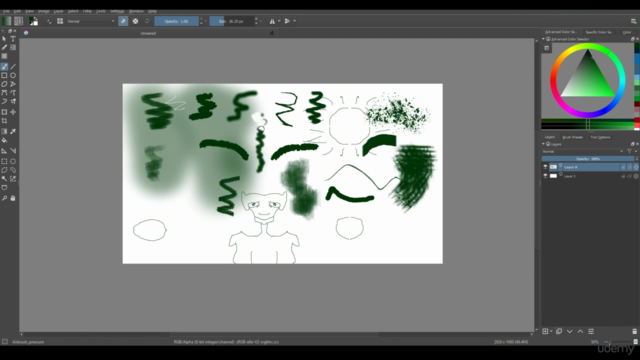Viewport: 640px width, 360px height.
Task: Hide Layer 8 with eye icon
Action: [x=545, y=167]
